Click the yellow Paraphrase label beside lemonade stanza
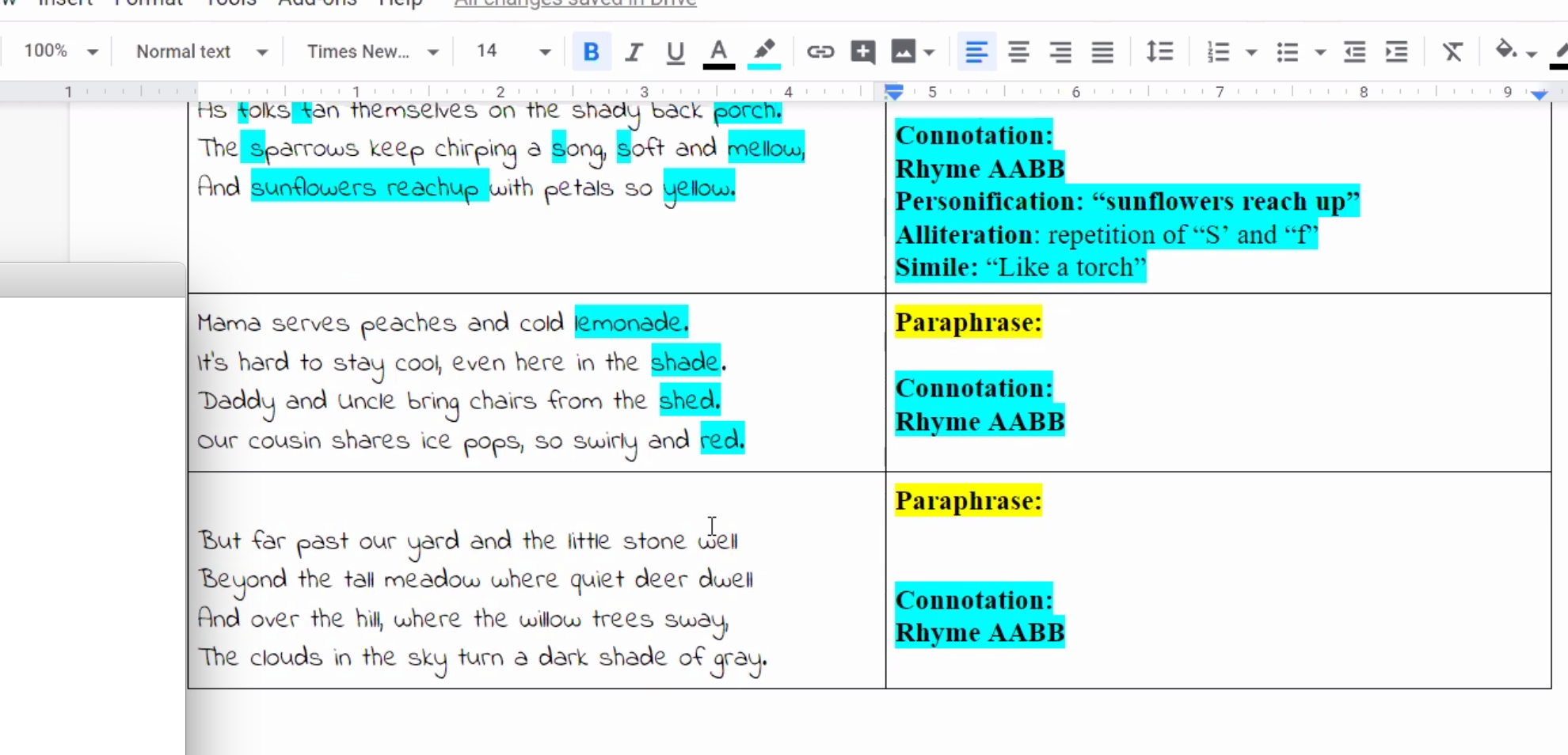 [969, 322]
